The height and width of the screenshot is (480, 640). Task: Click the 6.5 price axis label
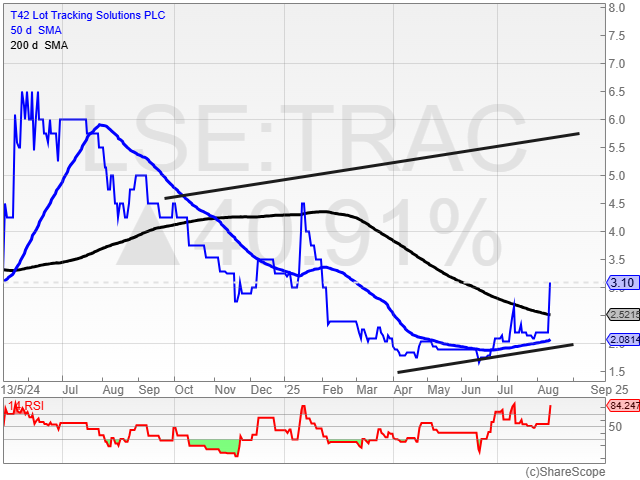617,92
